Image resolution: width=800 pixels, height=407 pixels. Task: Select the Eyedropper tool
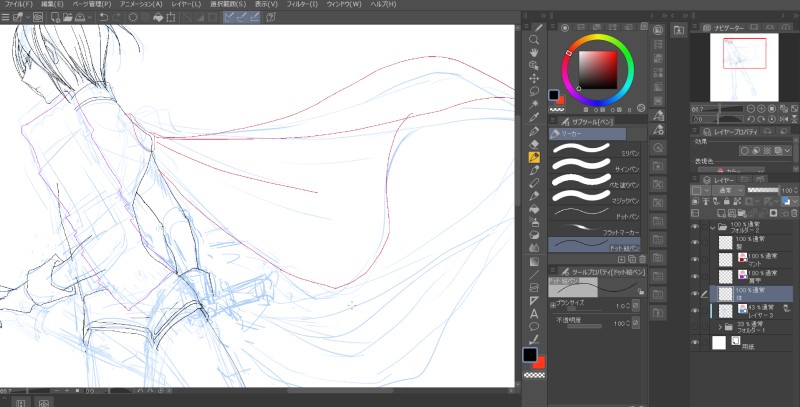(534, 117)
